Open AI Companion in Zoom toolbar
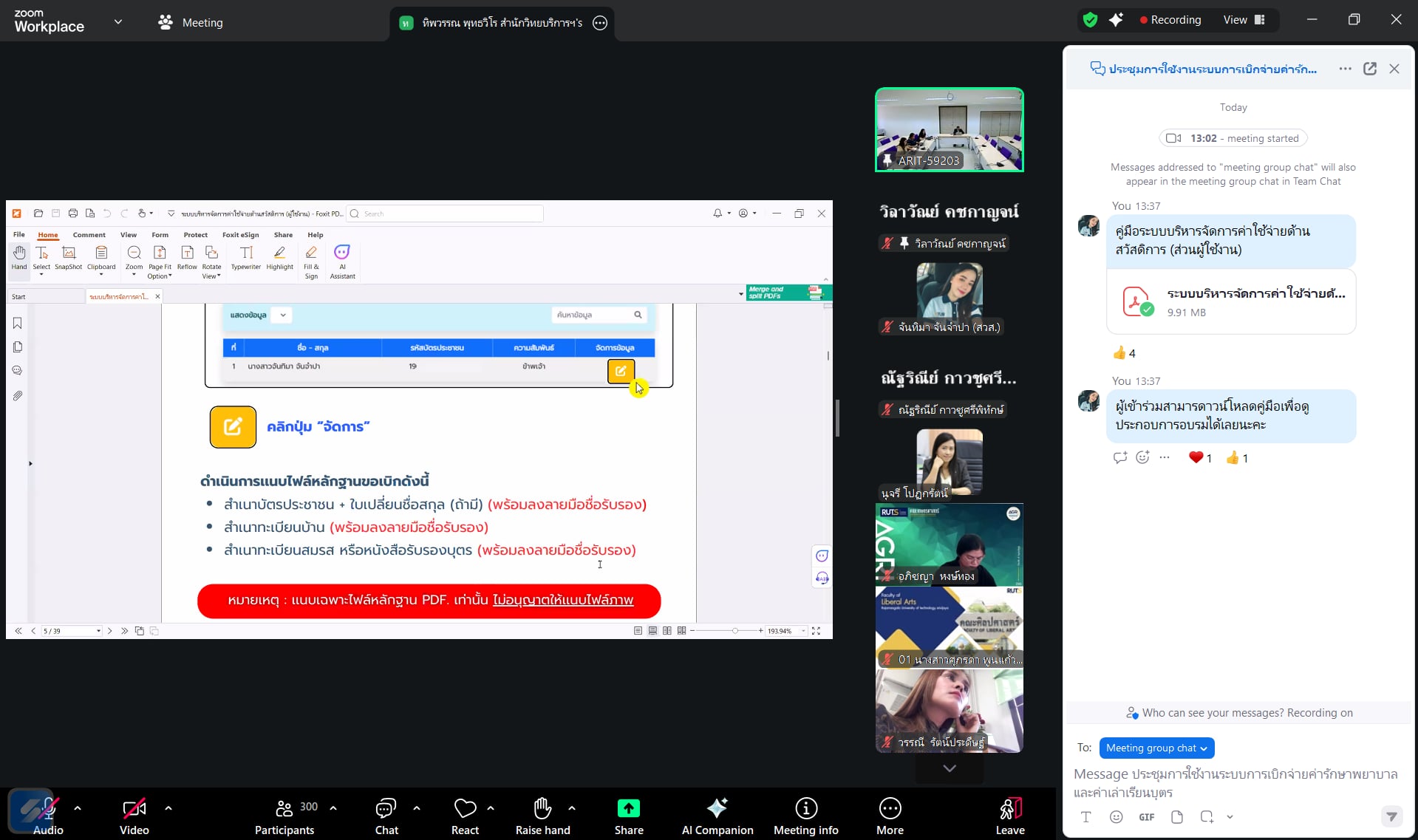Viewport: 1418px width, 840px height. (x=717, y=816)
